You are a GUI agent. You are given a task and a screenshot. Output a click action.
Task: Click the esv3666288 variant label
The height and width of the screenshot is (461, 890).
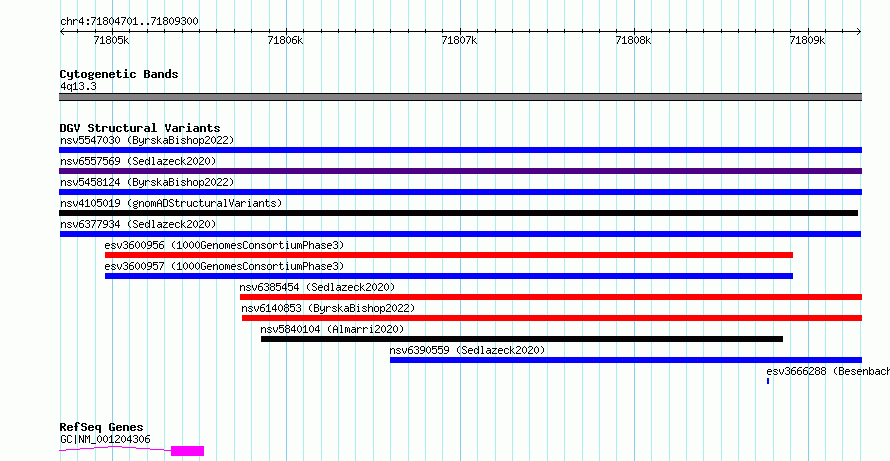pos(828,371)
